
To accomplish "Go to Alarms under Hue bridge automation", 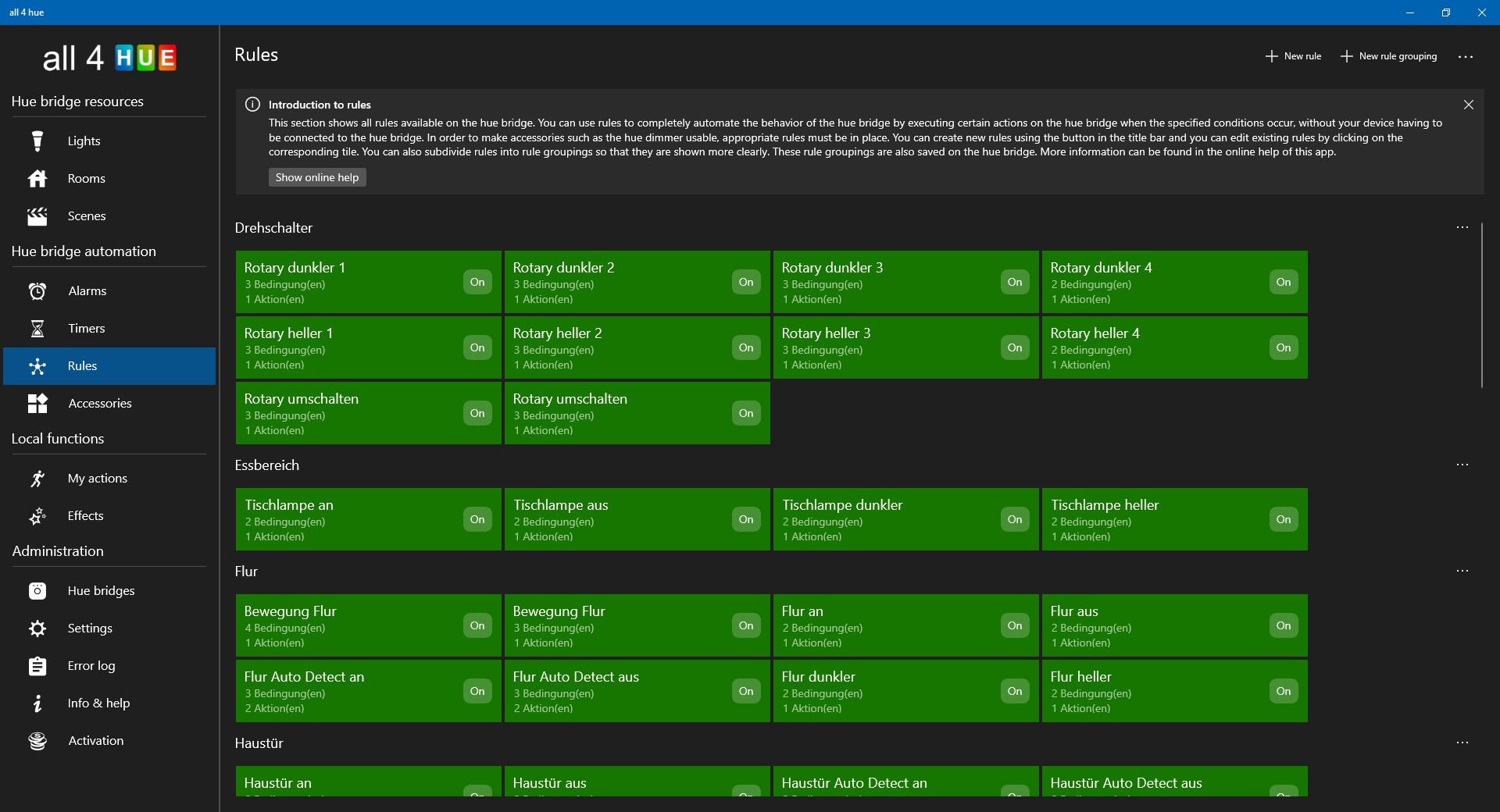I will (86, 290).
